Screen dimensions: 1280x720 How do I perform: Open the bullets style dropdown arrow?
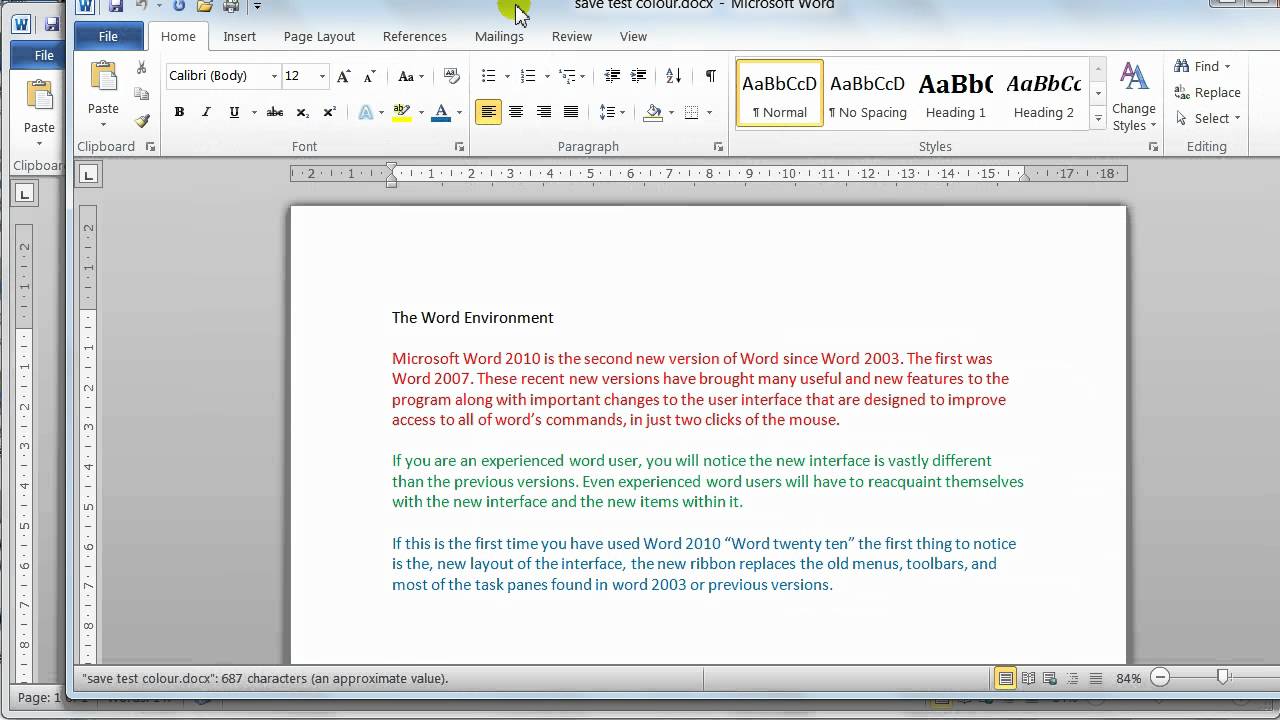[507, 76]
